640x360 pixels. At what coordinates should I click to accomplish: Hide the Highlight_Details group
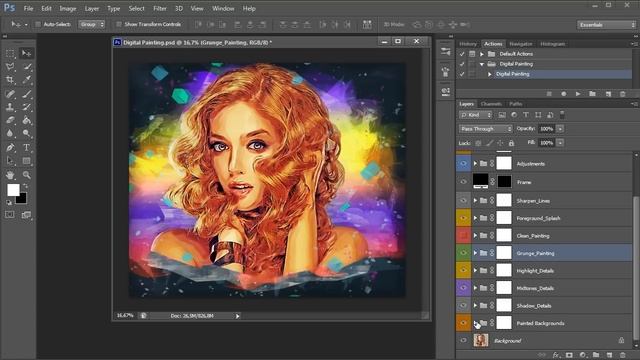[x=463, y=271]
